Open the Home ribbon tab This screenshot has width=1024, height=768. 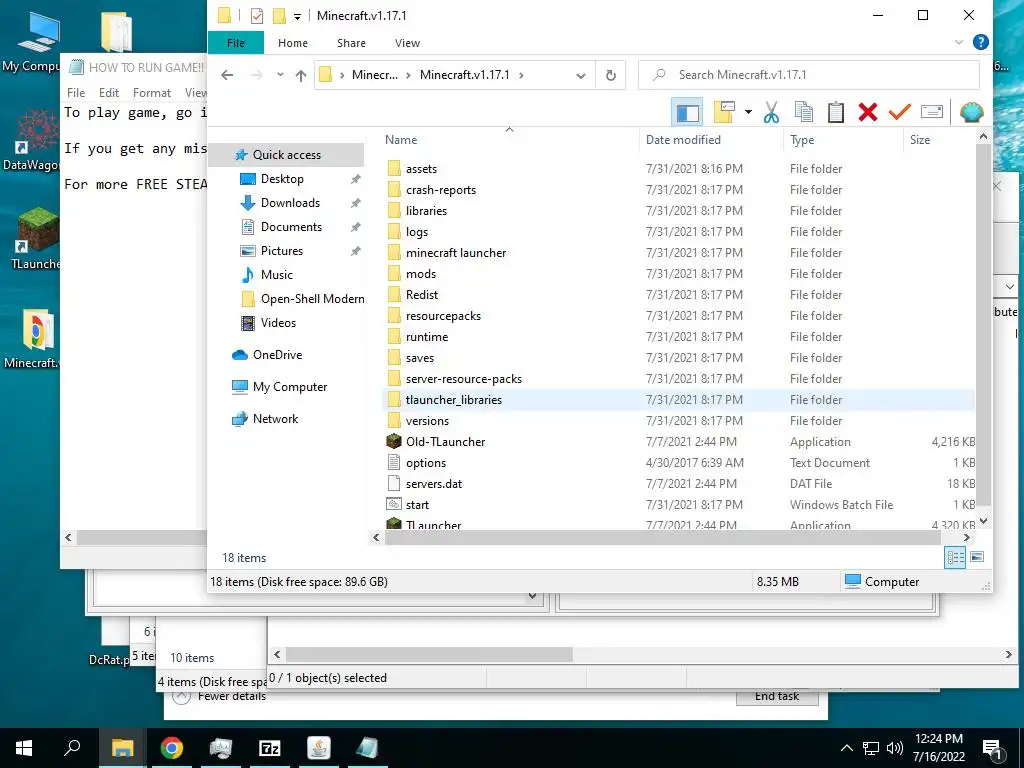click(293, 43)
